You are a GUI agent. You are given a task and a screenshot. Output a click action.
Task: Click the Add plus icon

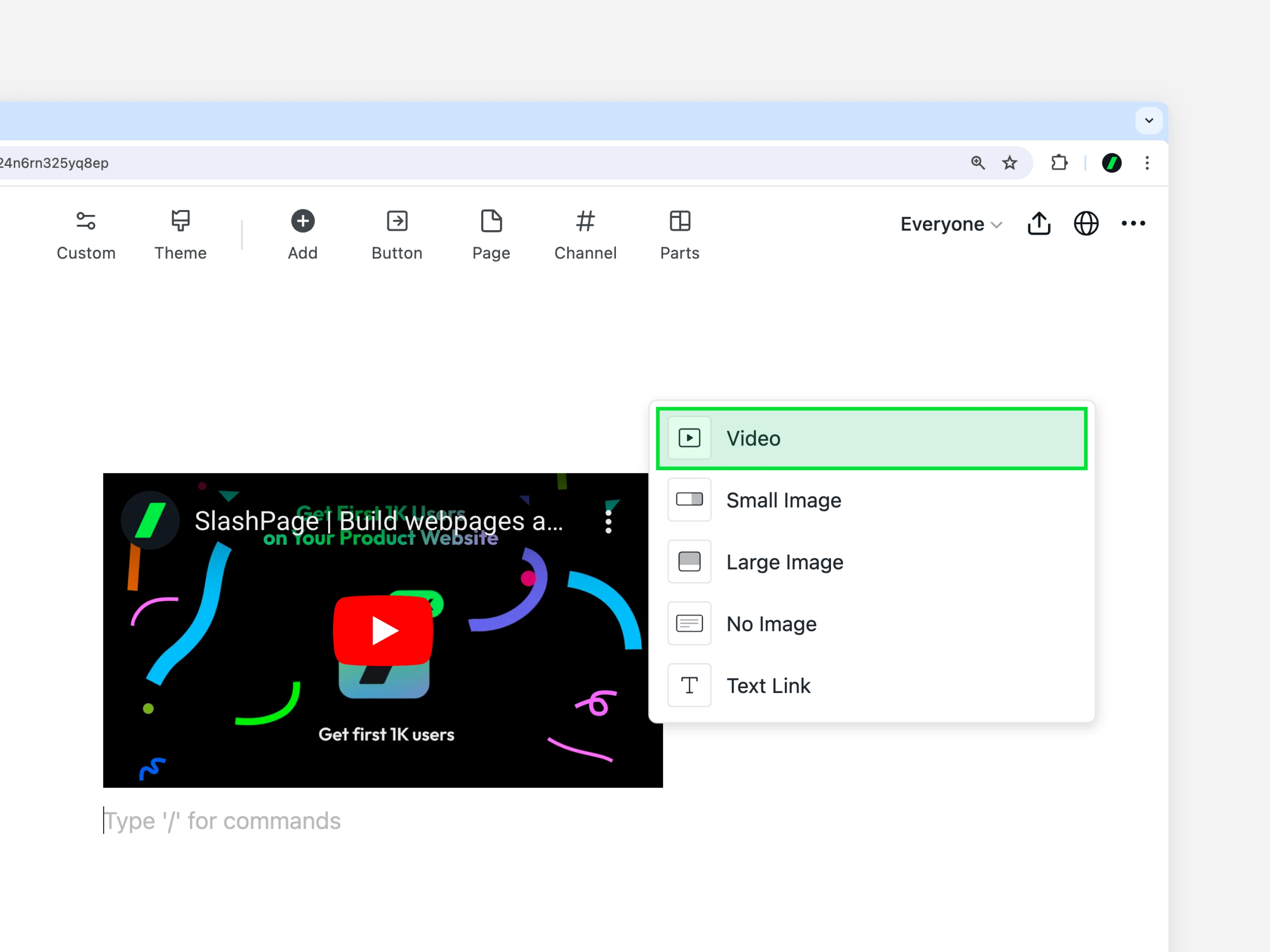[303, 221]
